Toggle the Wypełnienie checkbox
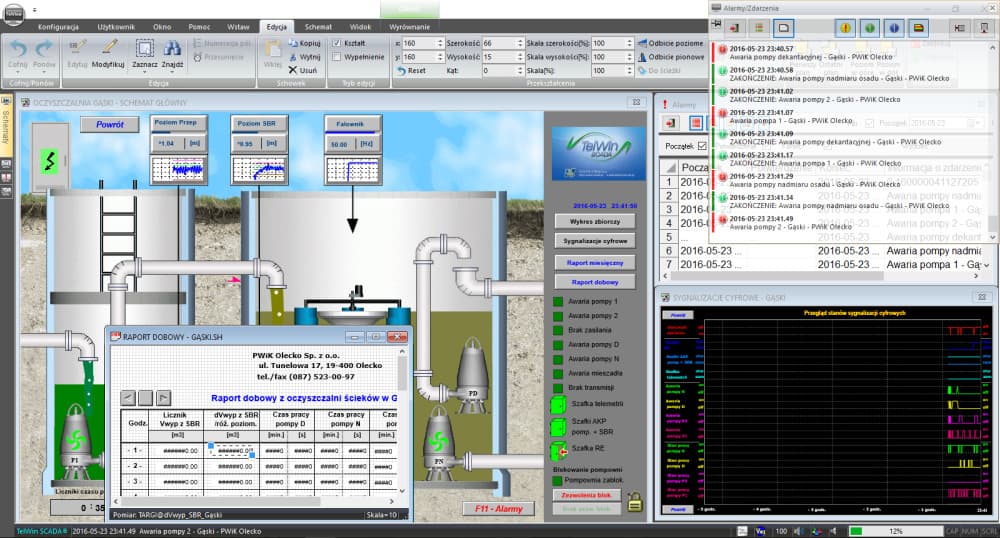Viewport: 1000px width, 538px height. 337,57
